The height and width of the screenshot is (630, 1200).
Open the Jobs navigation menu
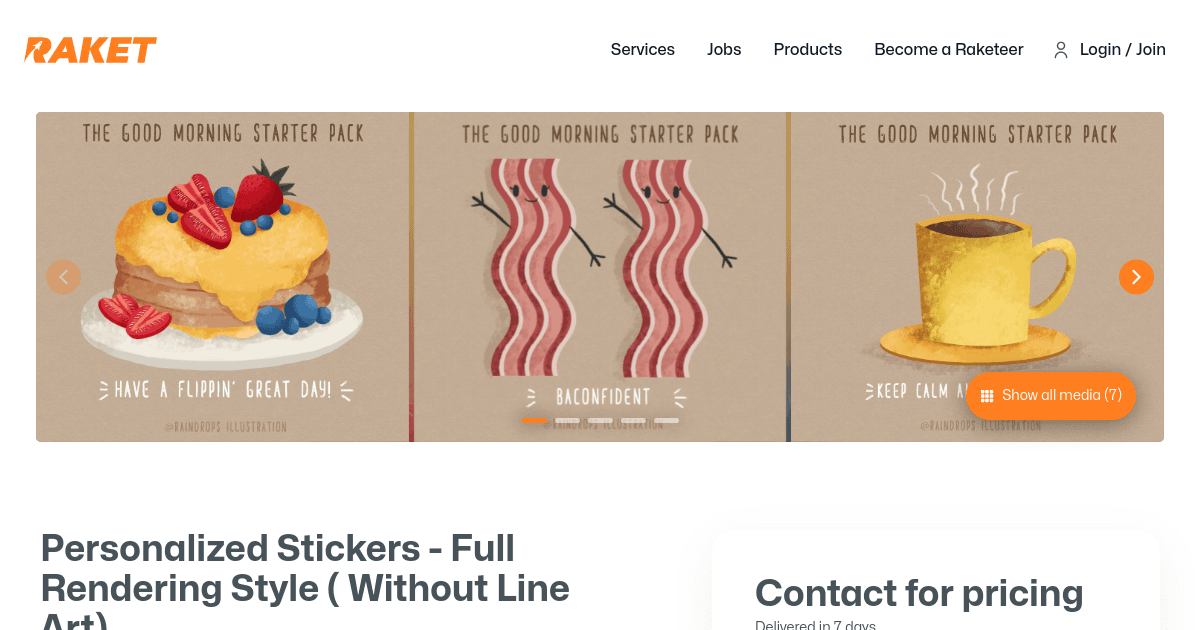click(724, 49)
